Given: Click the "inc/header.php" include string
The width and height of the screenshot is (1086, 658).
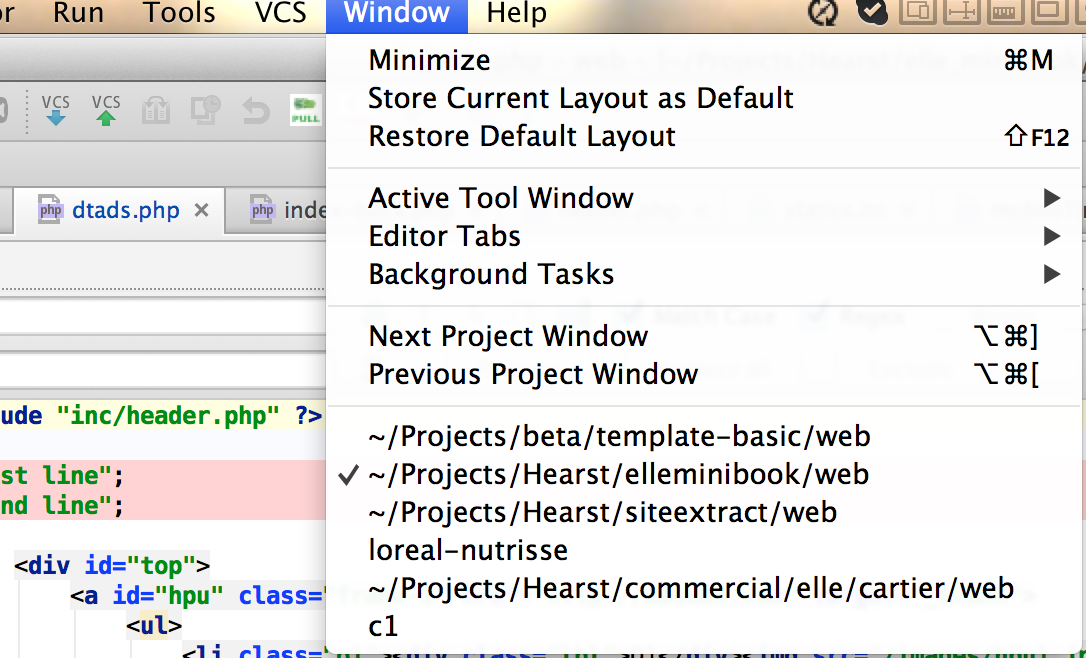Looking at the screenshot, I should 168,416.
